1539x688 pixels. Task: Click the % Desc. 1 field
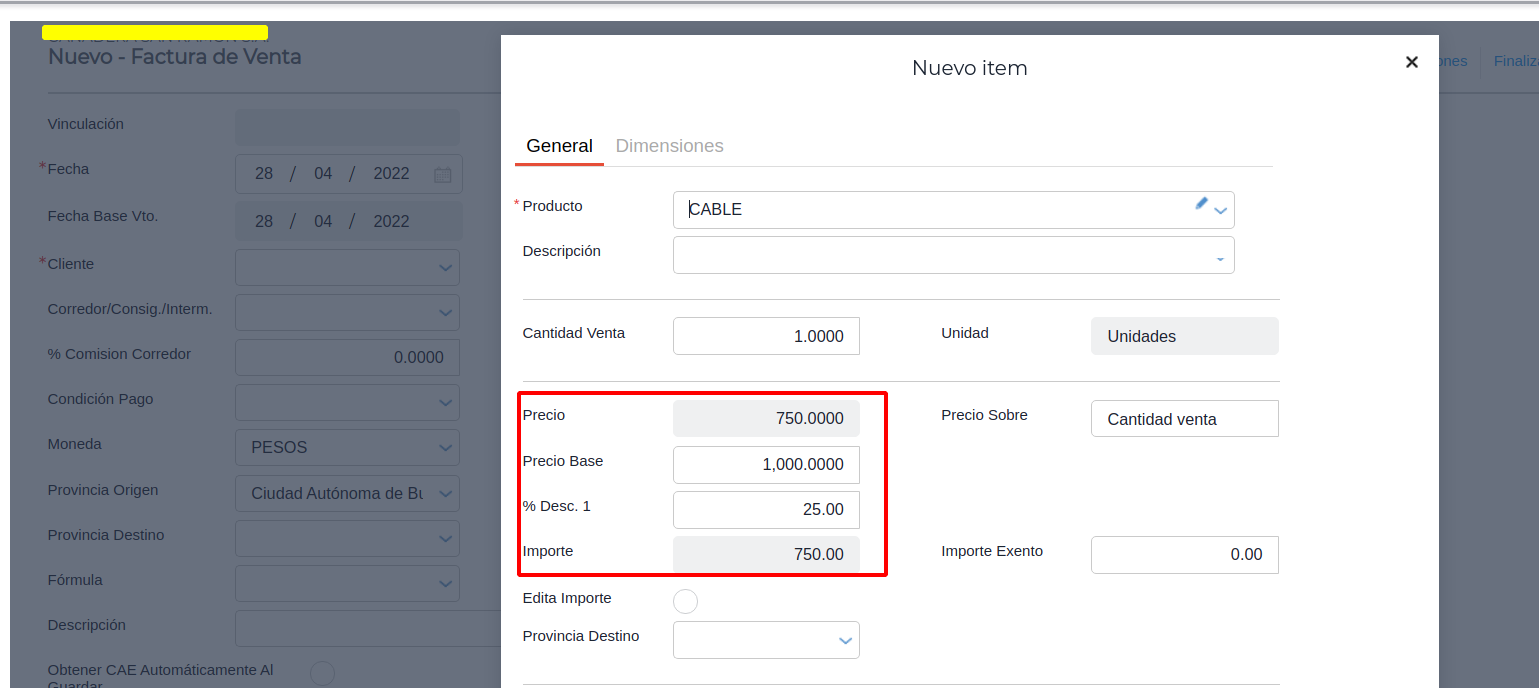click(x=766, y=509)
